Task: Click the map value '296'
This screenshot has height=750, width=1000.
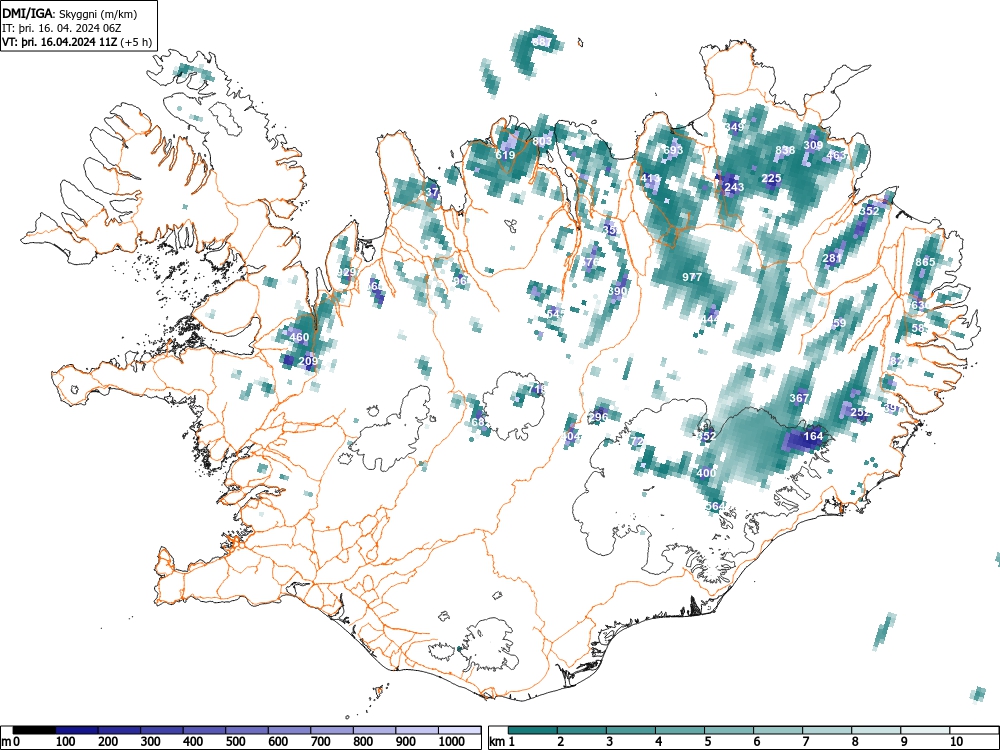Action: [598, 417]
